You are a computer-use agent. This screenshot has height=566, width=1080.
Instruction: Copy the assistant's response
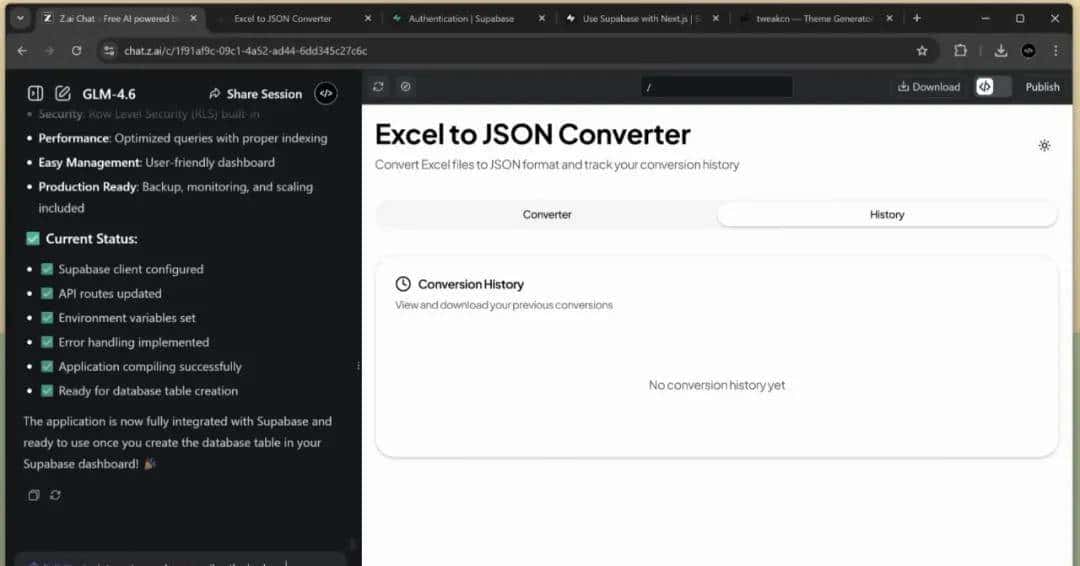tap(34, 495)
